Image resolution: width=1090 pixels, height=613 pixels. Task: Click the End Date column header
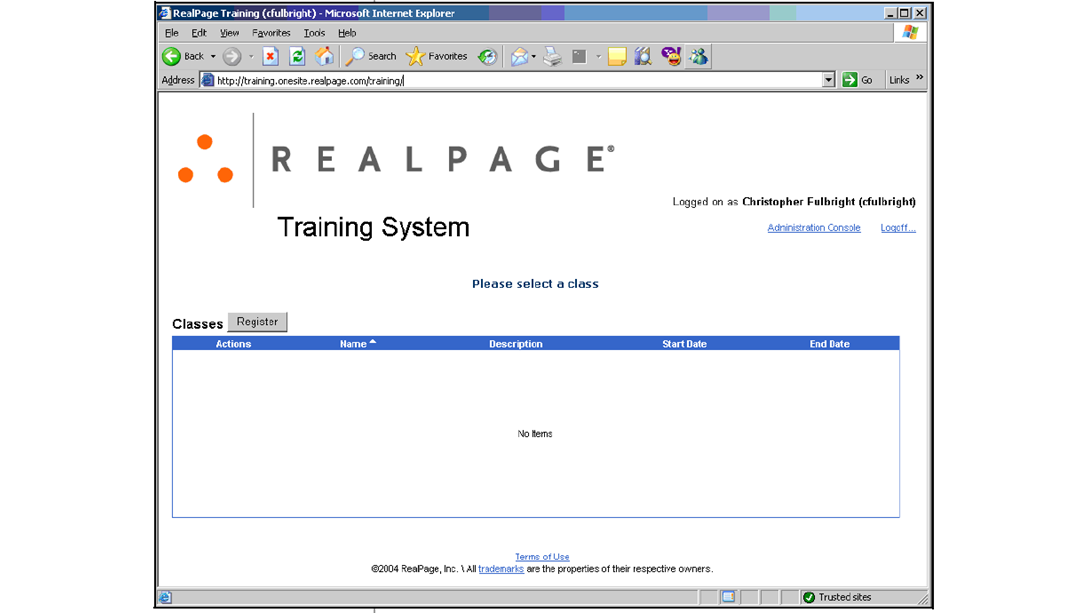point(829,344)
